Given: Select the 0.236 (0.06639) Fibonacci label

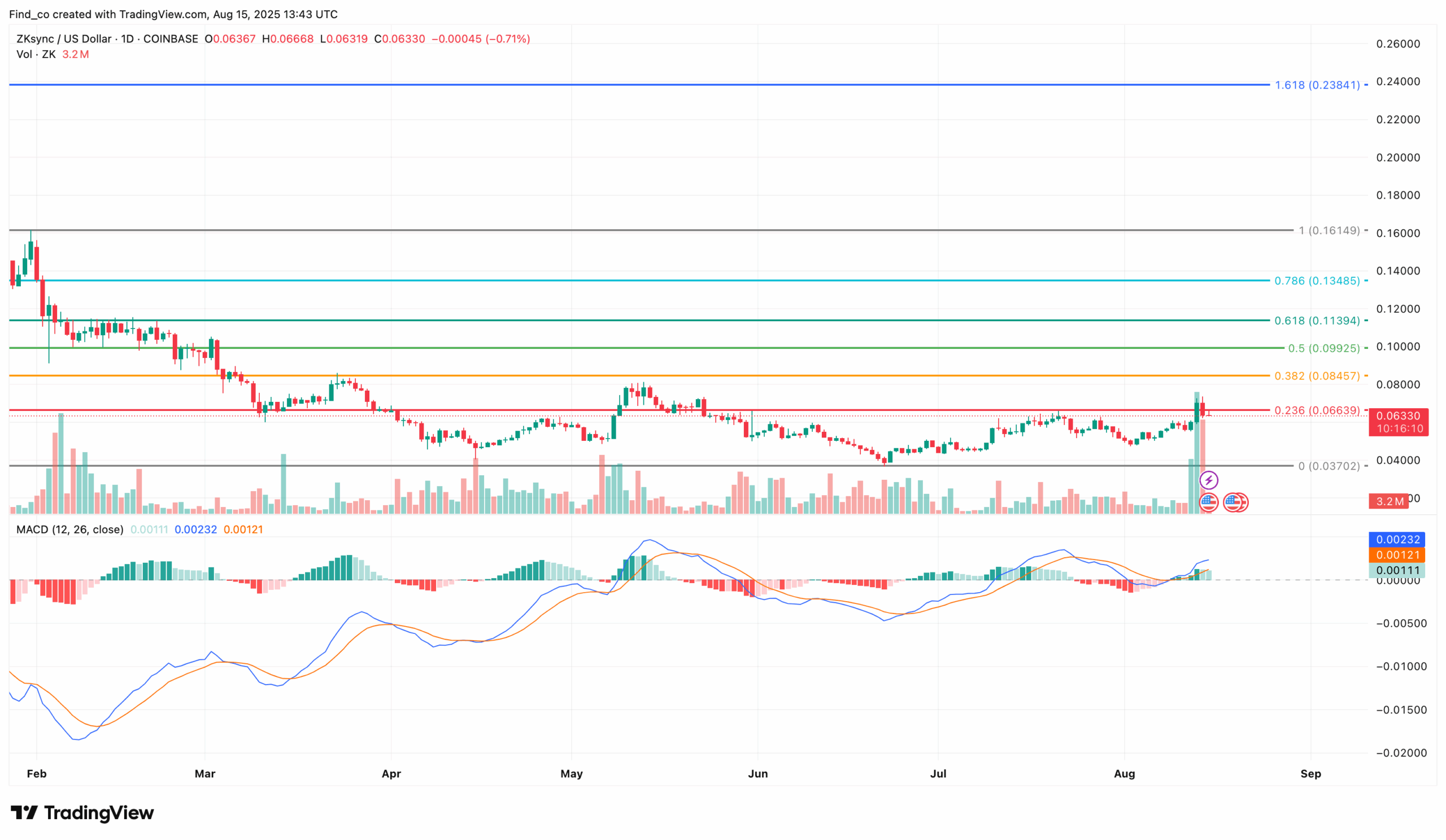Looking at the screenshot, I should click(x=1317, y=410).
